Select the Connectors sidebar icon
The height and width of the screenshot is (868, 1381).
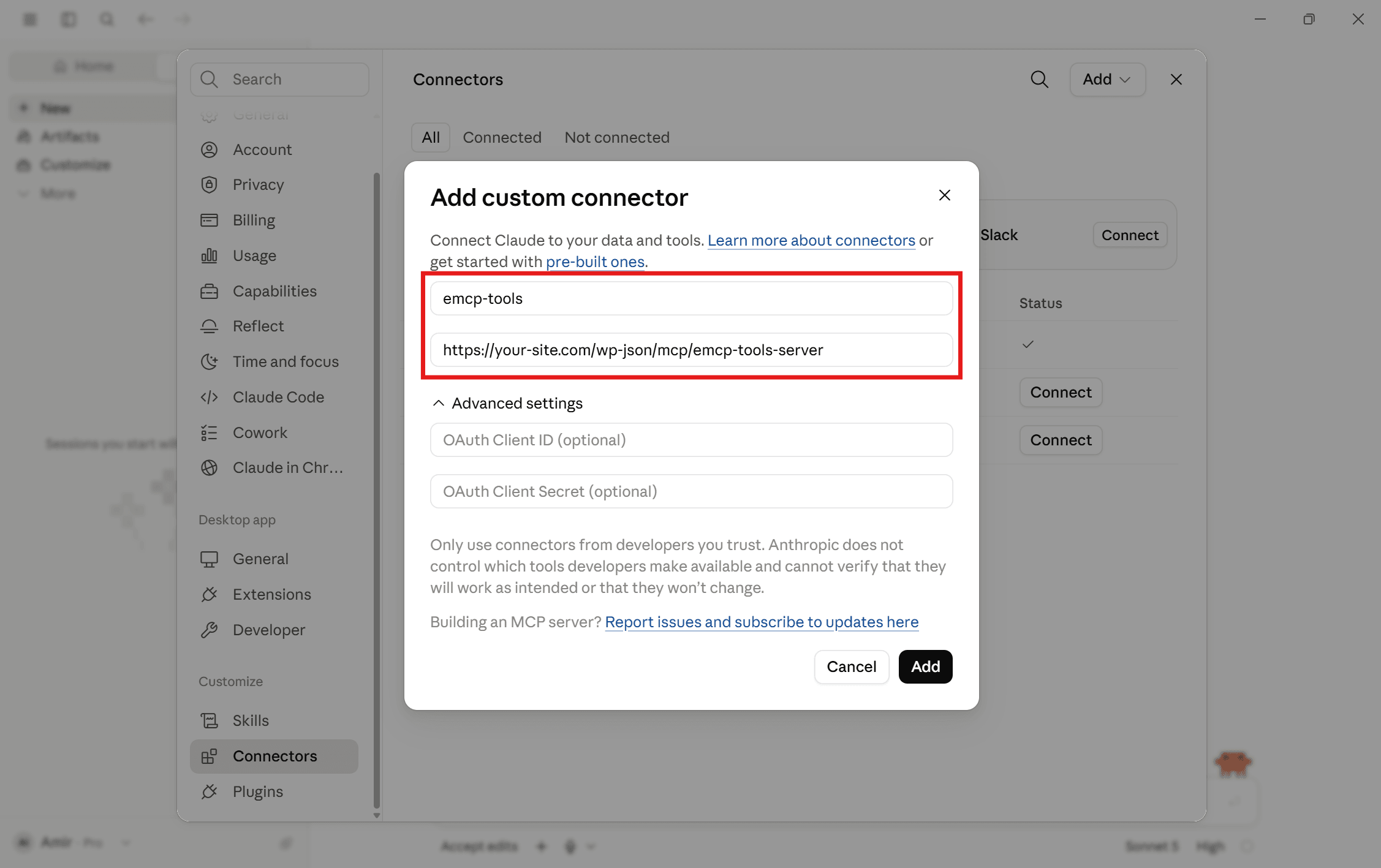coord(209,756)
